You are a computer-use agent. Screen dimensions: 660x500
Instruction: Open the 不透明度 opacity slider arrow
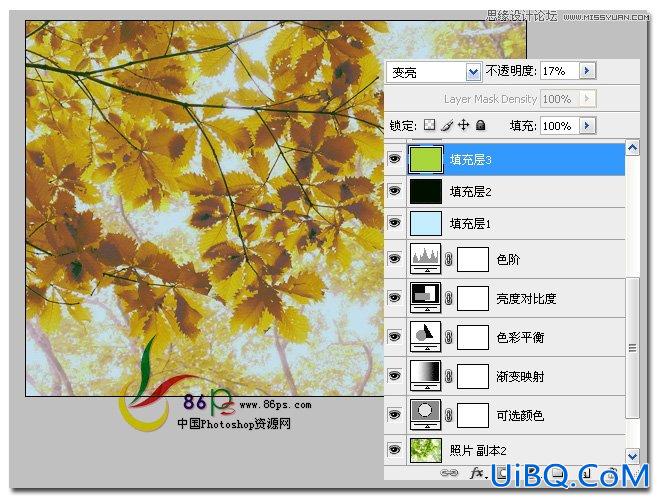tap(587, 71)
